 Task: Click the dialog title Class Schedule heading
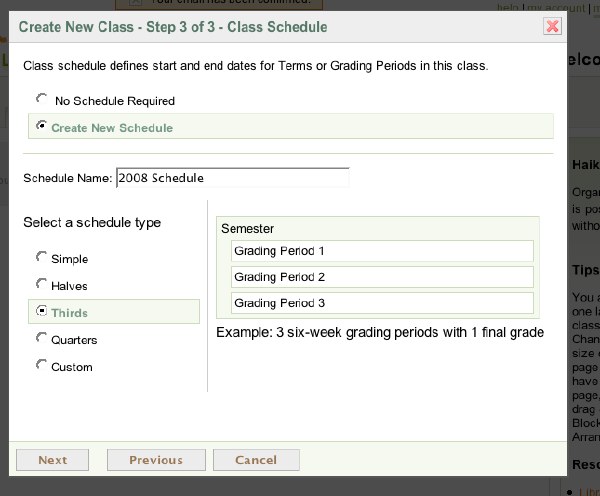tap(173, 27)
